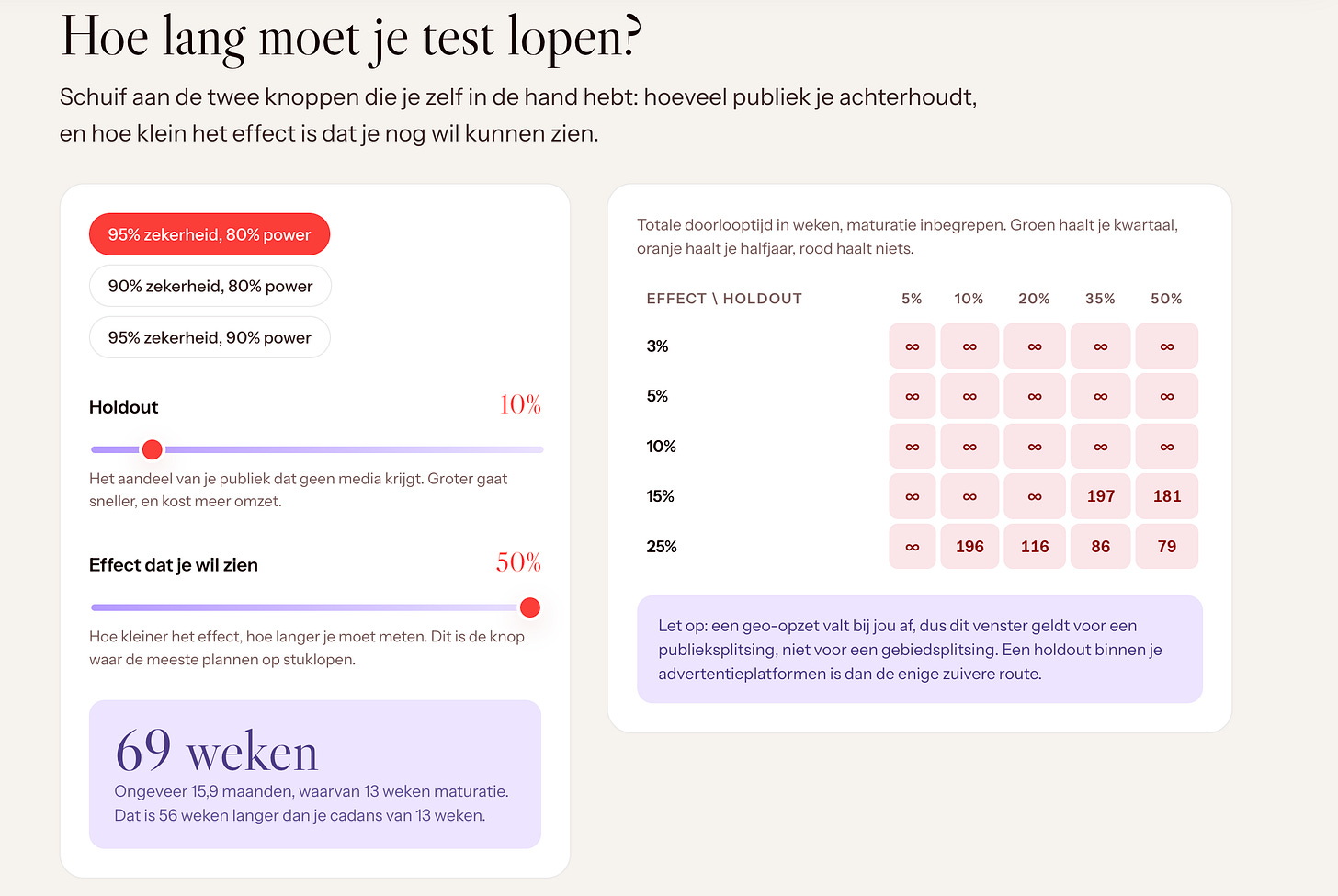Click infinity cell for 3% effect, 5% holdout
Screen dimensions: 1338x896
913,346
